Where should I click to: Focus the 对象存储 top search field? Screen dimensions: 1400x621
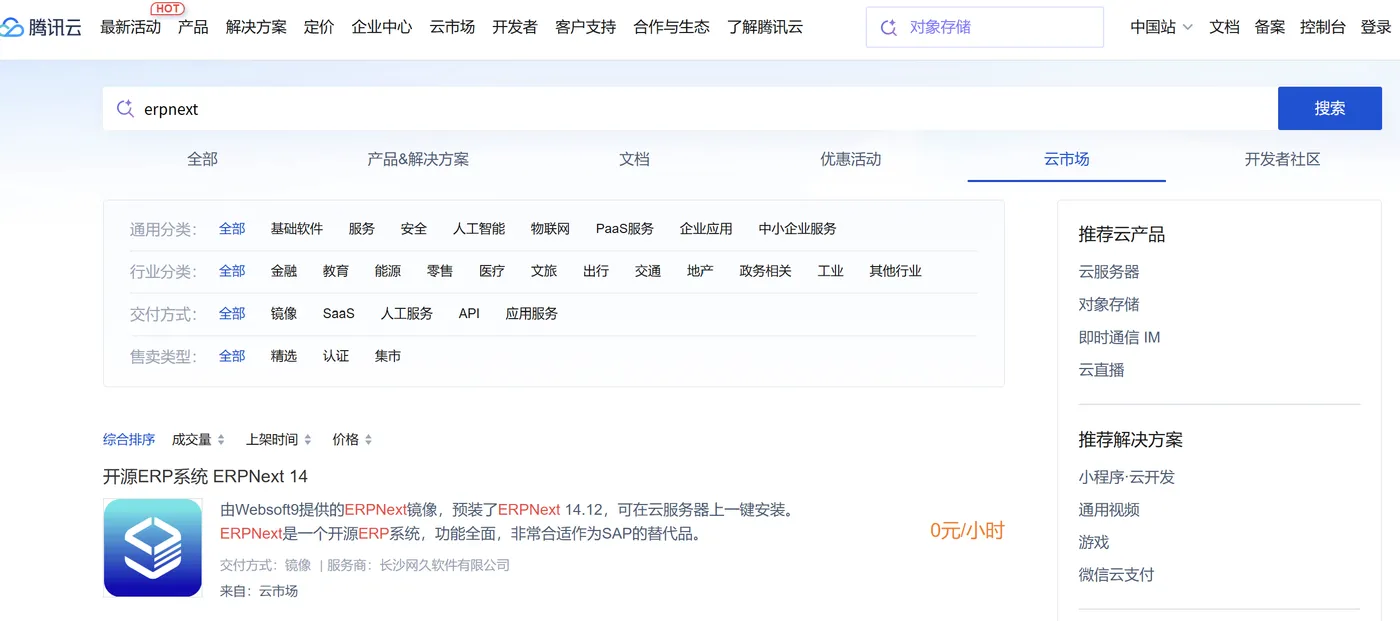(985, 27)
